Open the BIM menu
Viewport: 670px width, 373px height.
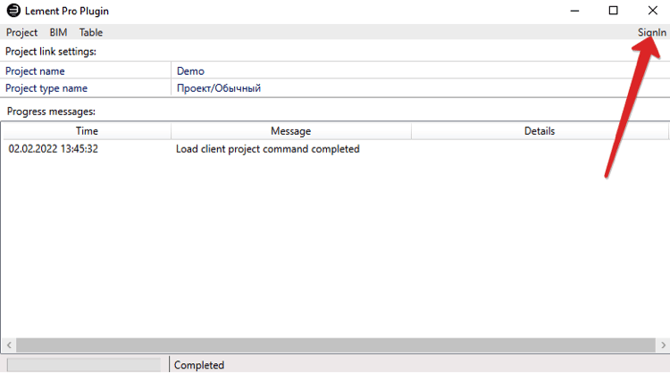(58, 32)
